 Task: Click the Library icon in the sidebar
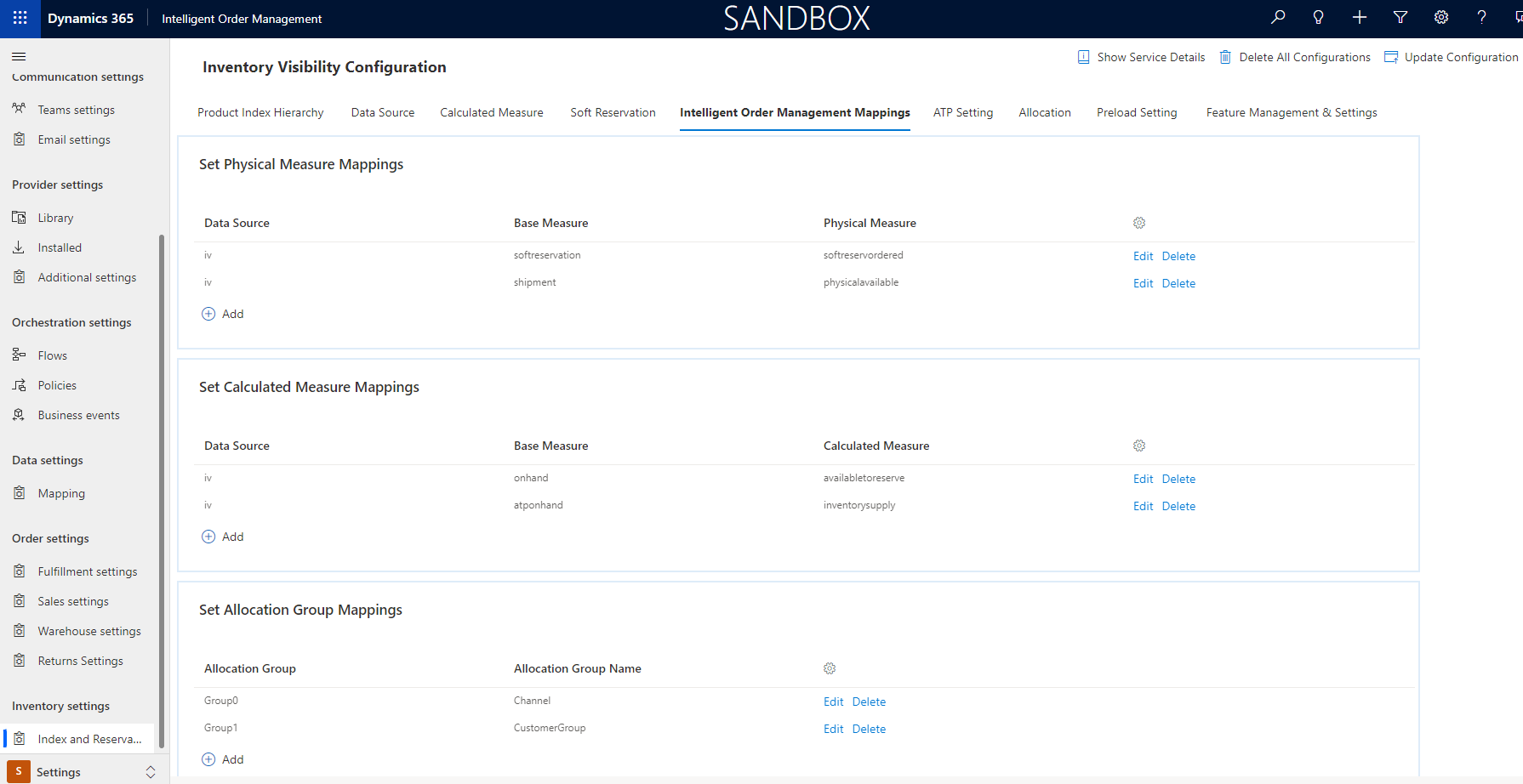pos(19,217)
